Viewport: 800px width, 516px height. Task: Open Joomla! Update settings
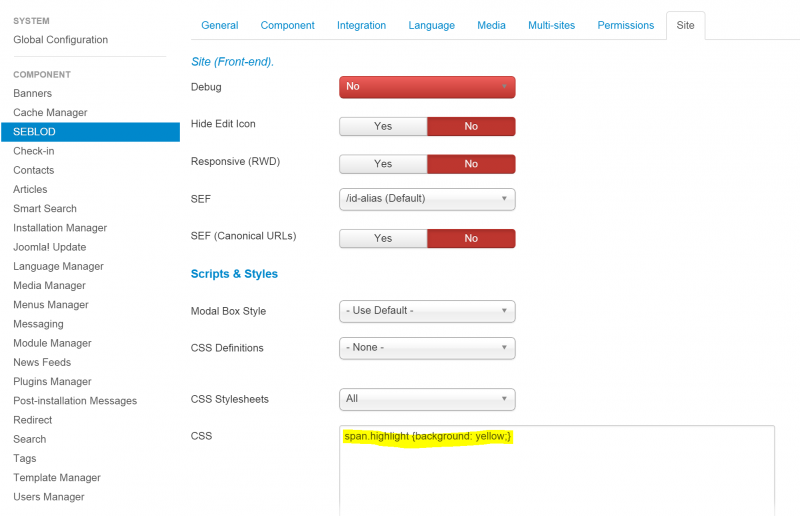(x=49, y=247)
